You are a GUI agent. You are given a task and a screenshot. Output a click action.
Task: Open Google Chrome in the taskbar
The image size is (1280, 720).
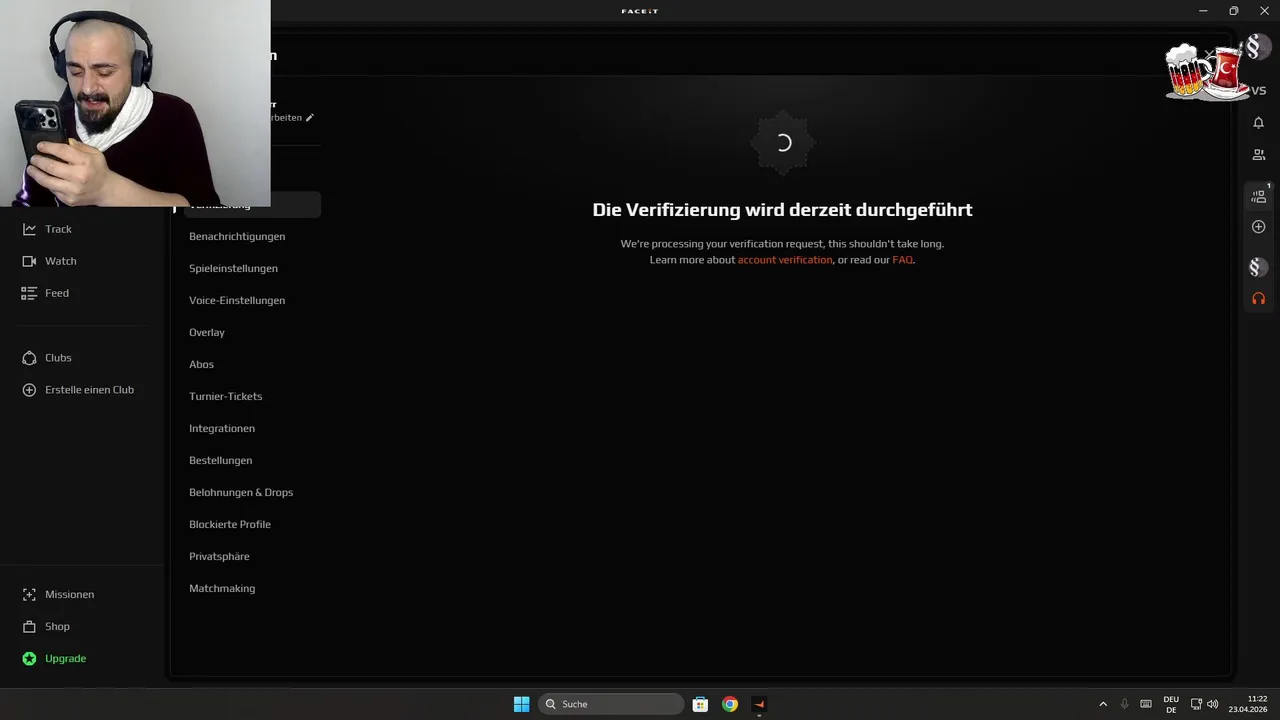[730, 704]
